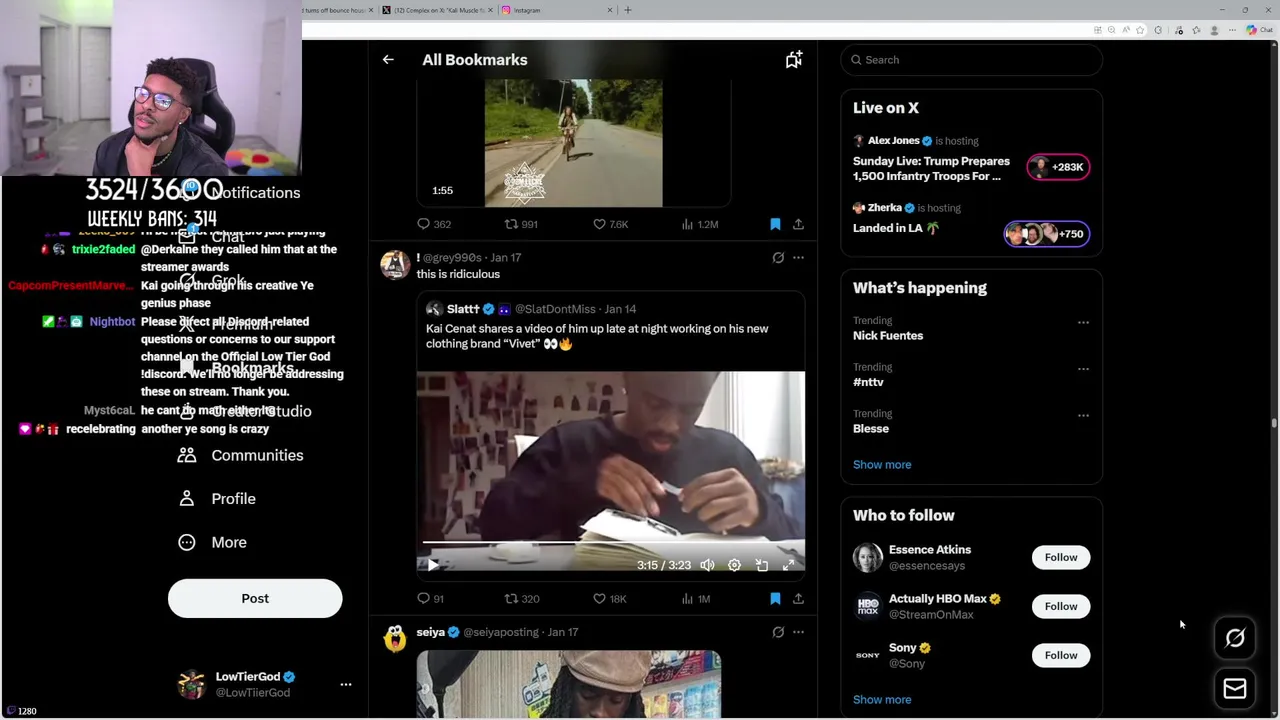
Task: Follow Actually HBO Max
Action: tap(1061, 606)
